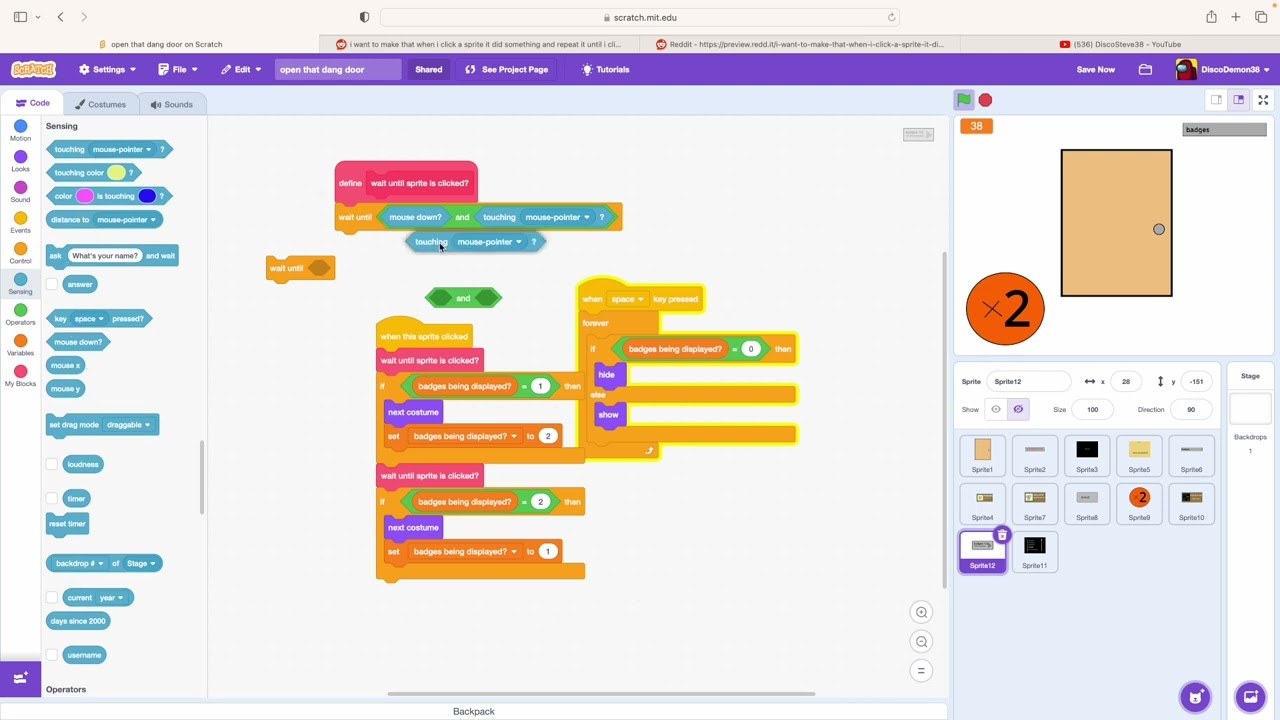This screenshot has height=720, width=1280.
Task: Open the Operators block category
Action: tap(20, 315)
